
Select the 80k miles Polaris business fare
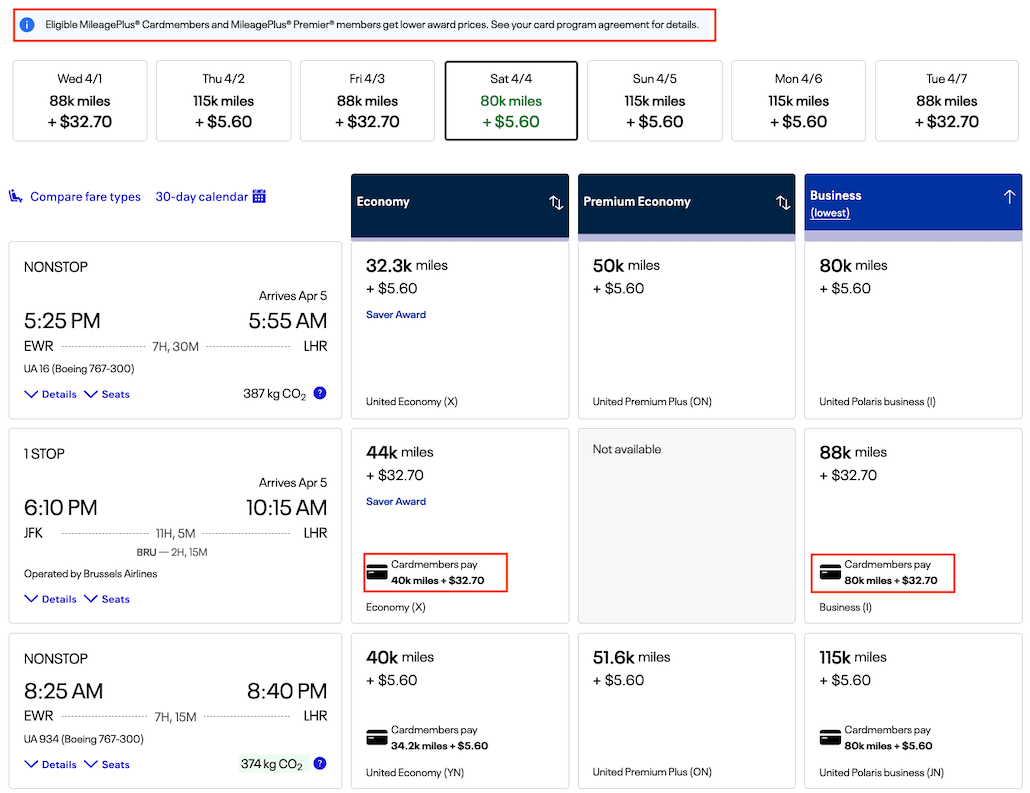click(x=913, y=330)
